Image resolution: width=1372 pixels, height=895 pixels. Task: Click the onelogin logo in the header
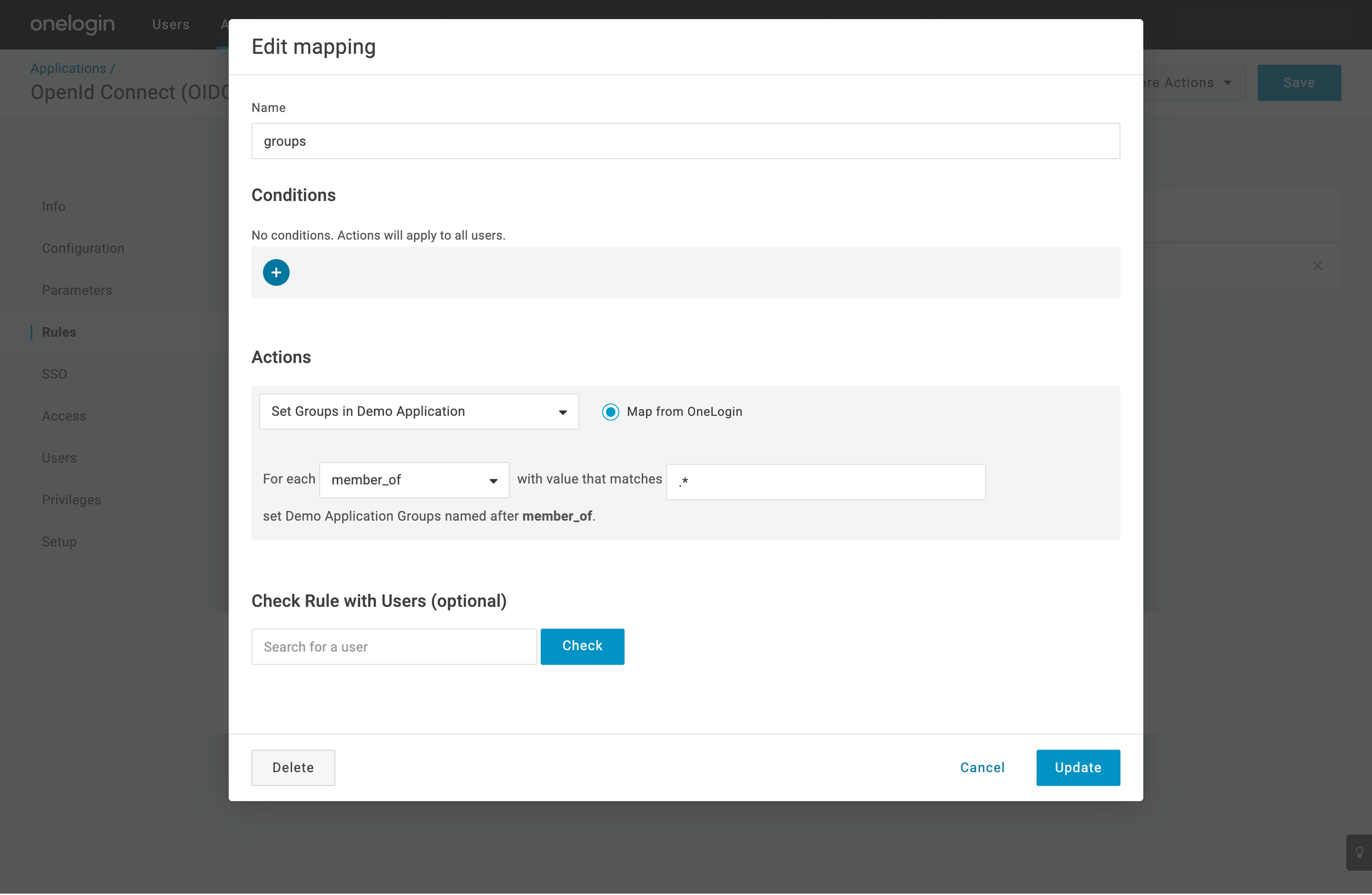pos(72,24)
